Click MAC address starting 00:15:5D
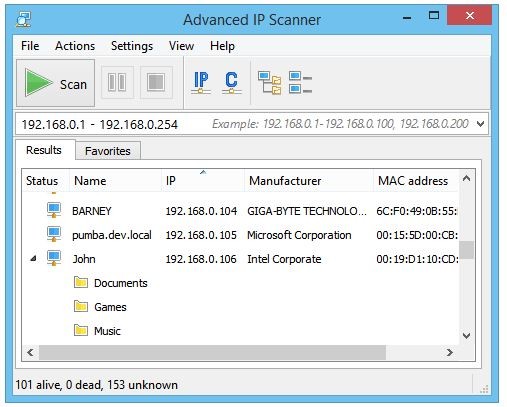 click(417, 235)
